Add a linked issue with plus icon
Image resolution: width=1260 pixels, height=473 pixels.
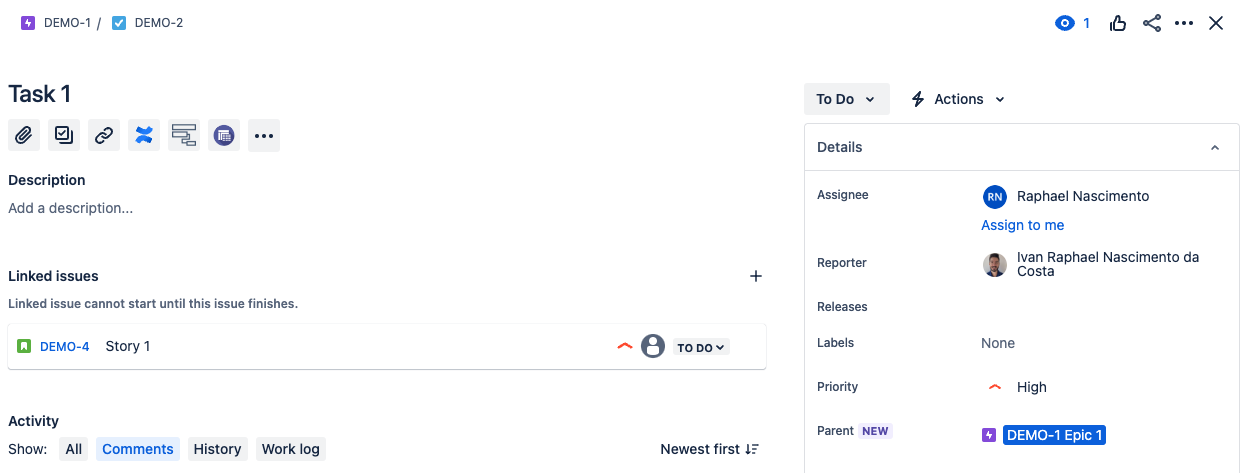pos(756,276)
